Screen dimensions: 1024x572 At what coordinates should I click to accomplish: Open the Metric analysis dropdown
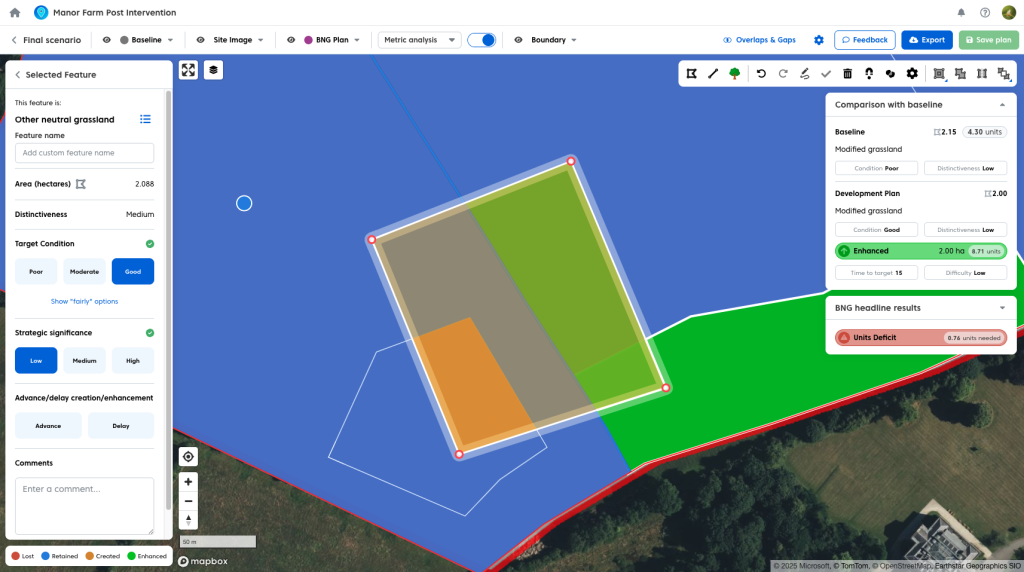(419, 40)
